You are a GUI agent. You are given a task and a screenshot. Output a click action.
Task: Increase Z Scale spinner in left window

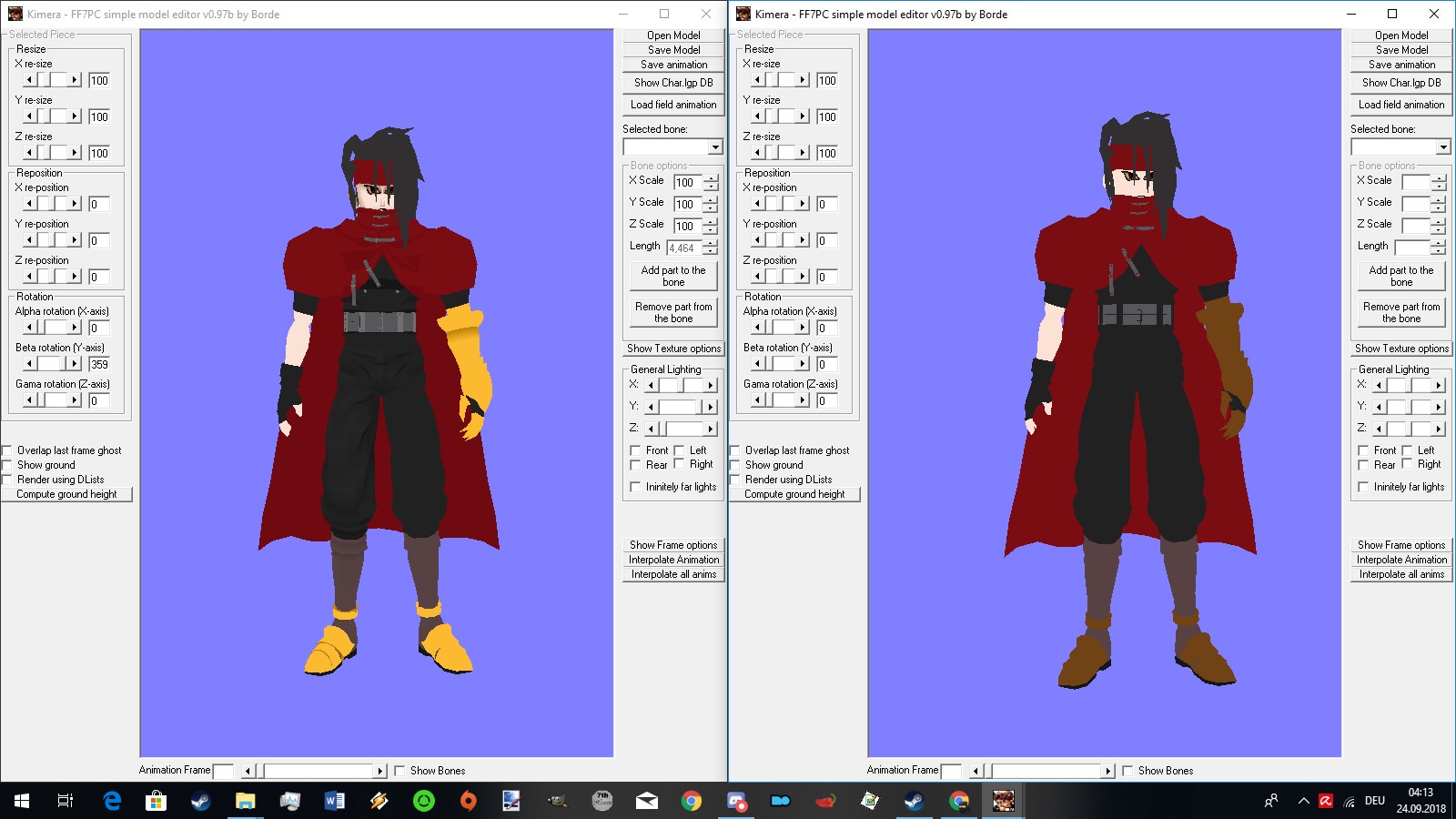point(711,222)
